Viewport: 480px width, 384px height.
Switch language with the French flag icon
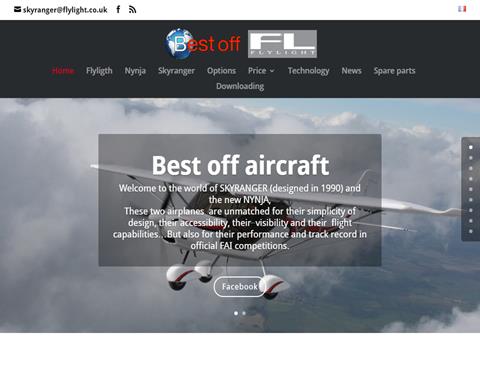(x=462, y=9)
